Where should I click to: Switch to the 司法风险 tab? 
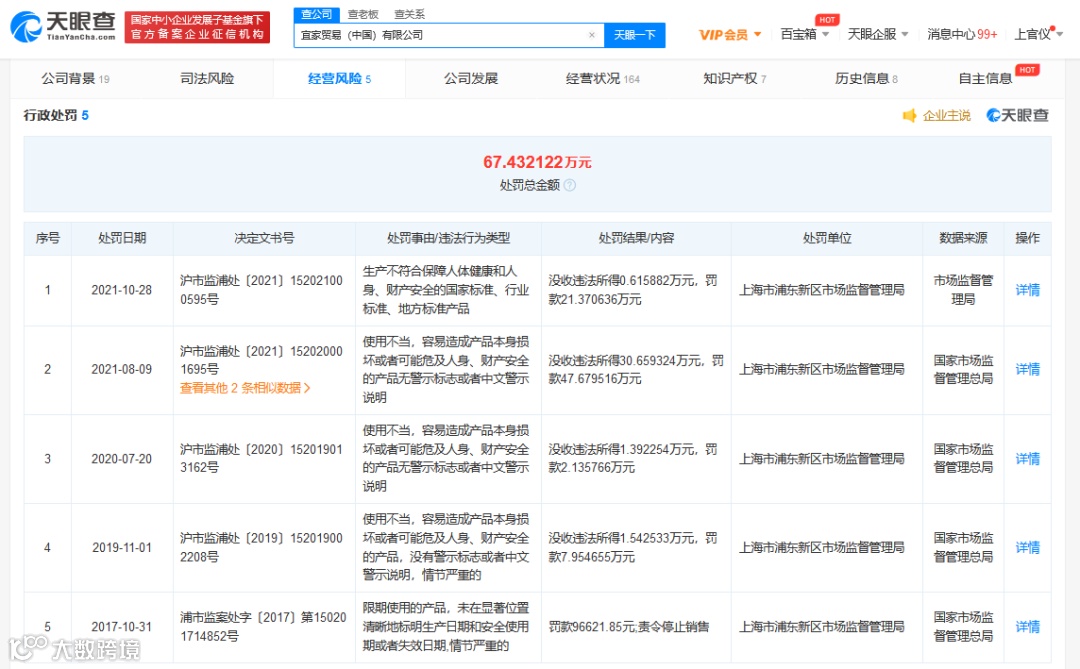tap(207, 79)
